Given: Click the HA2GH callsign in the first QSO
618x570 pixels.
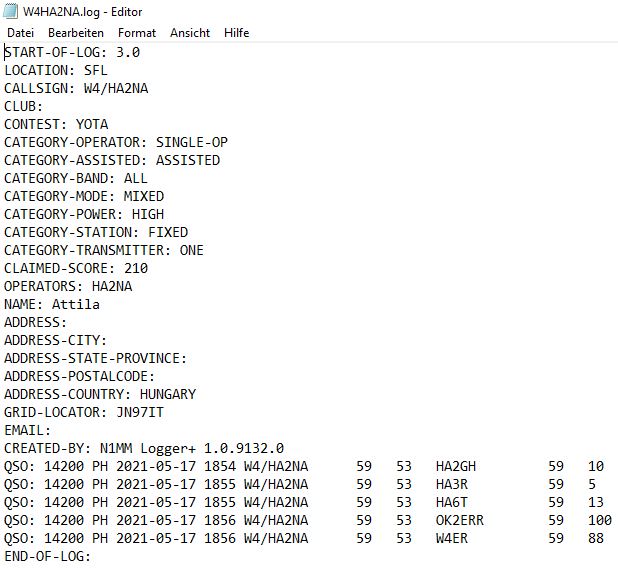Looking at the screenshot, I should point(456,466).
